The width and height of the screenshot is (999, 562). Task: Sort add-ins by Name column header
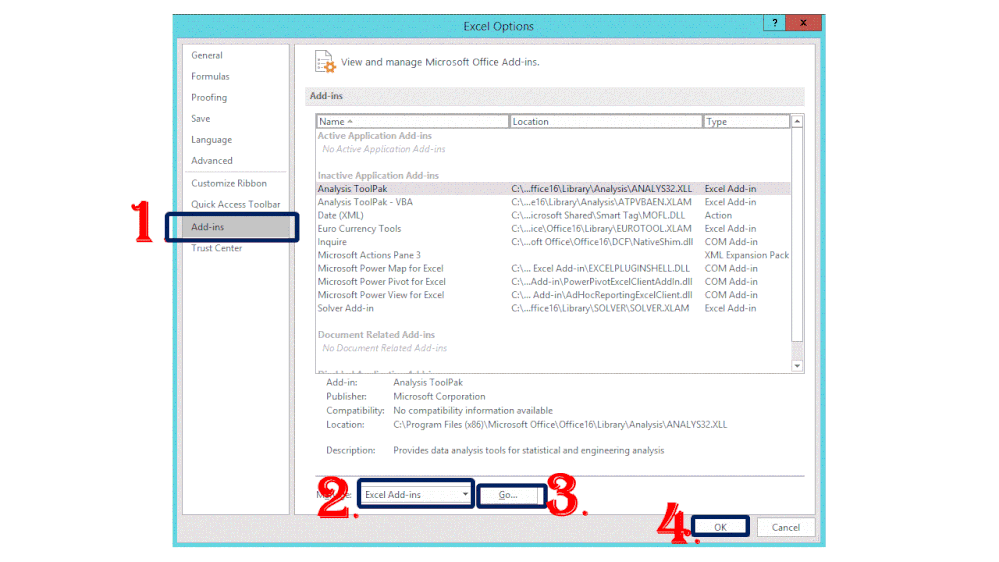(x=412, y=122)
